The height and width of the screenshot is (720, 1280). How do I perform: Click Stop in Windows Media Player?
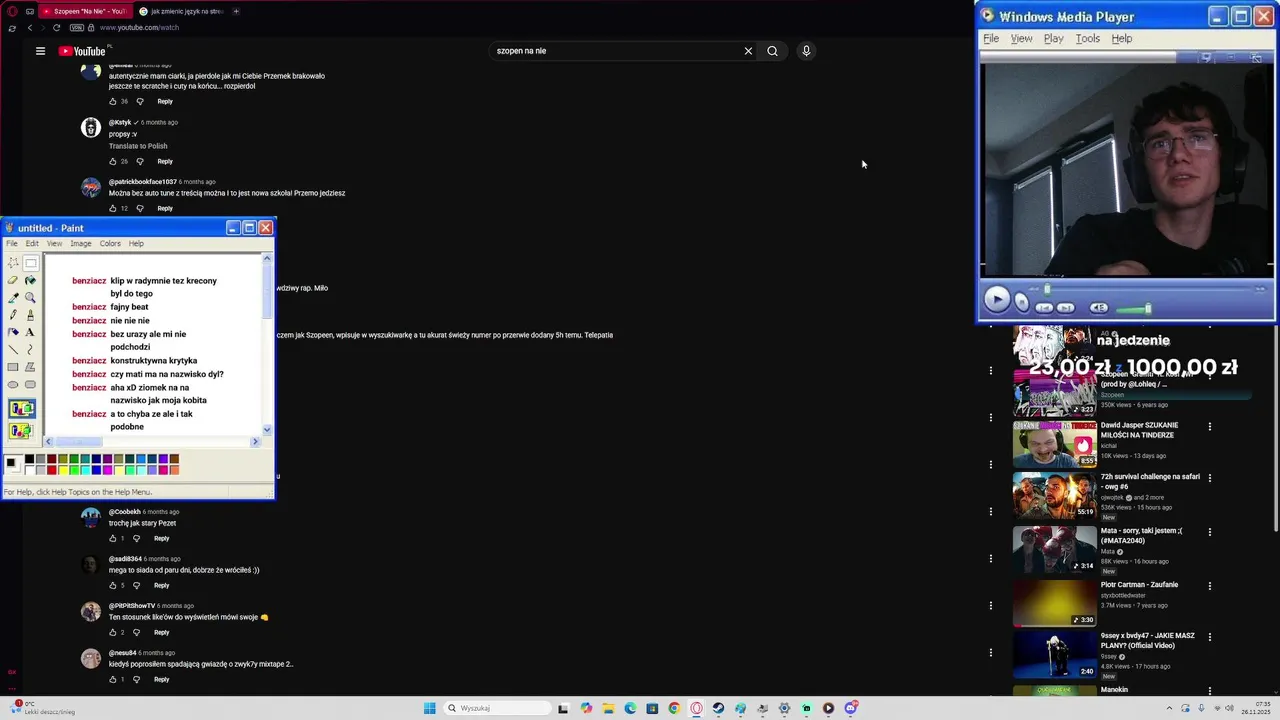1021,301
